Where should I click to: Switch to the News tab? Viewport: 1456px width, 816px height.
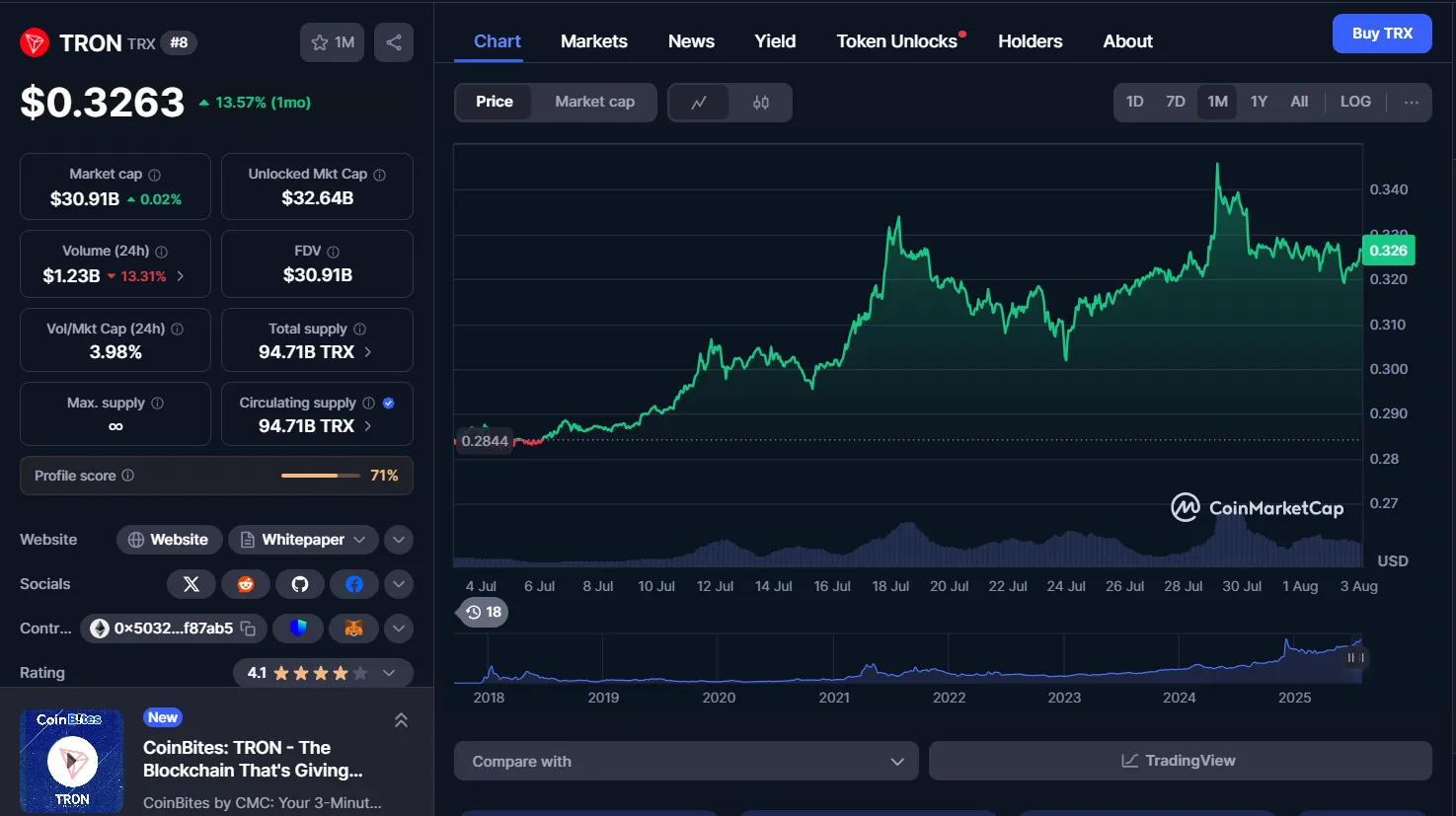[x=691, y=41]
